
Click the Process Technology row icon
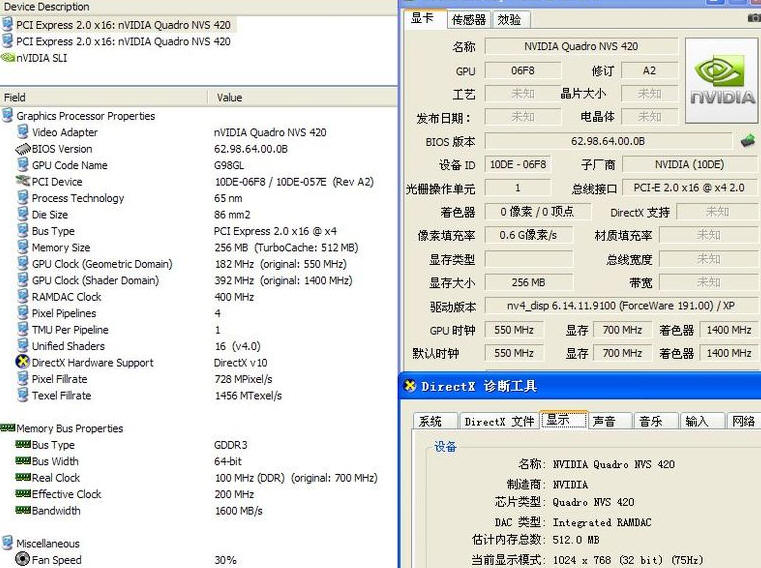23,198
